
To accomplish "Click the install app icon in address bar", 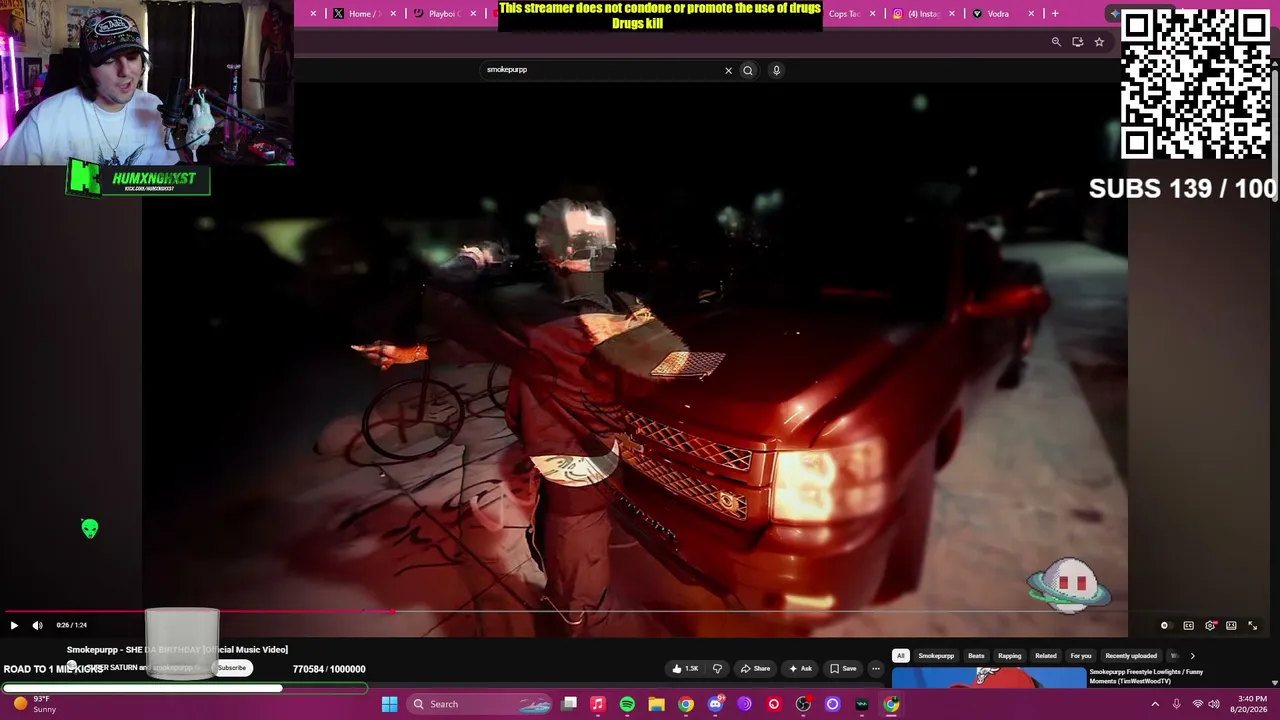I will [1077, 42].
